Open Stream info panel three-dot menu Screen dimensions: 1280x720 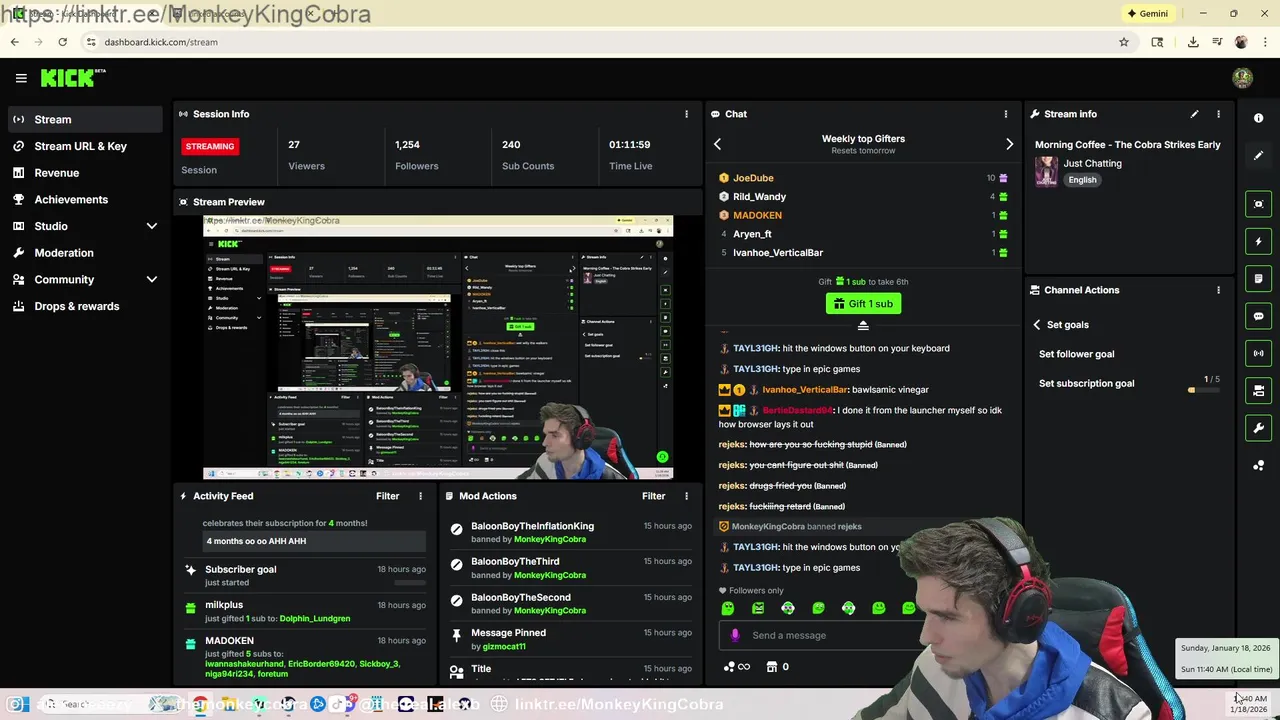point(1218,114)
